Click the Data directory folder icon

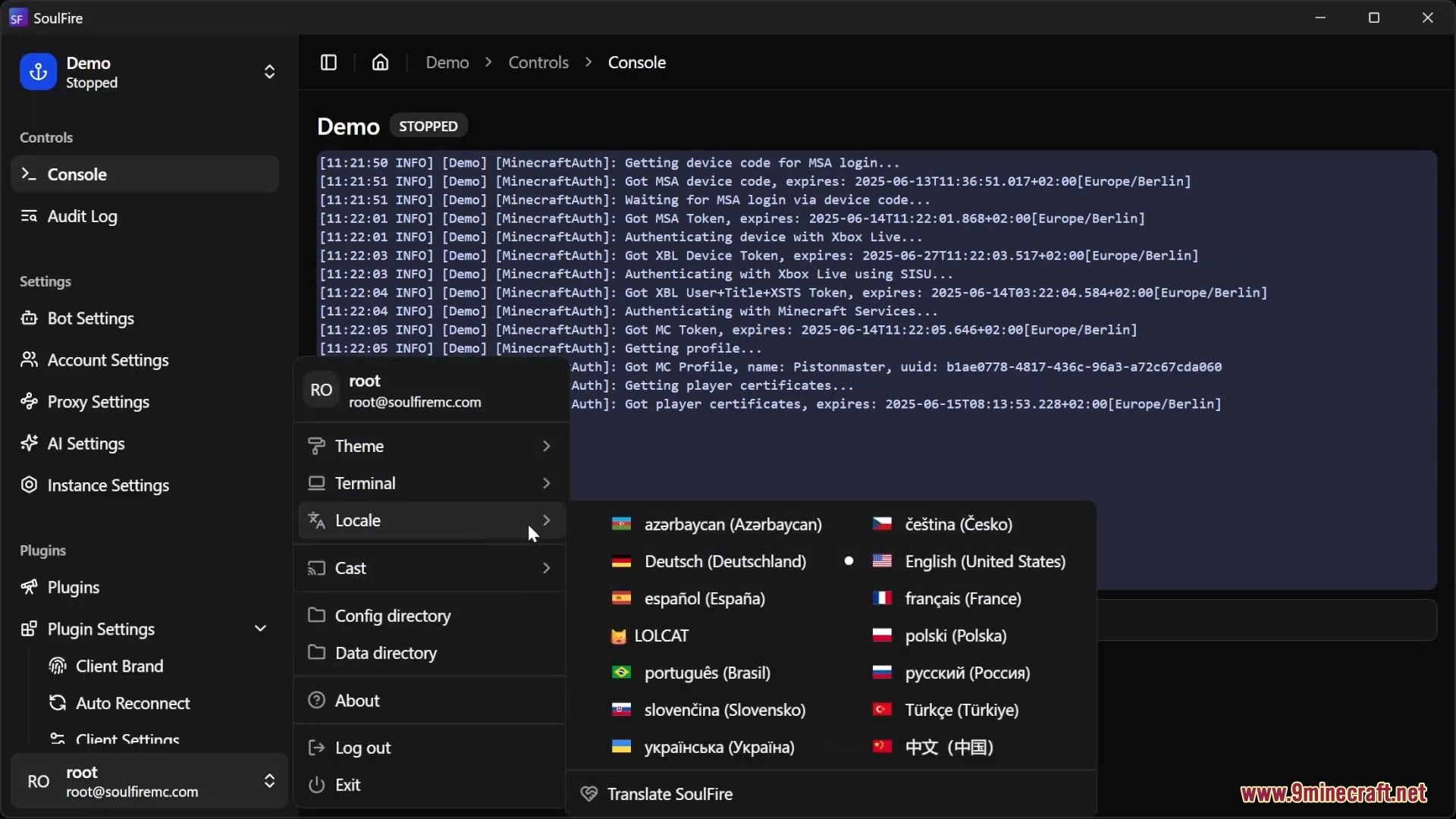point(316,652)
